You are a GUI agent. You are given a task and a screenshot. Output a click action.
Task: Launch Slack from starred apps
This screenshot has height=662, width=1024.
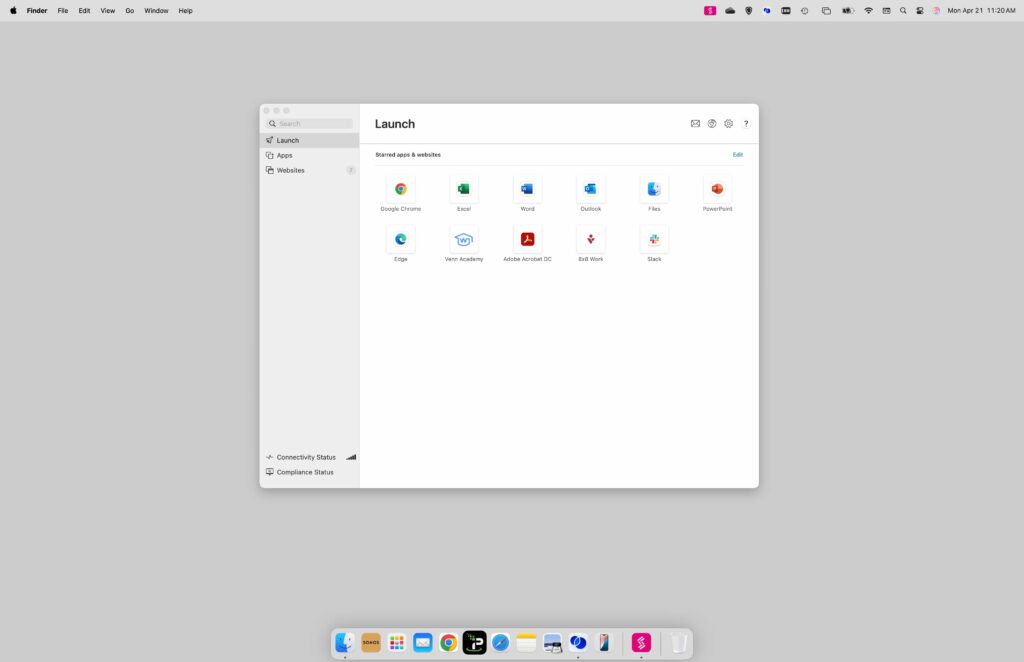click(x=654, y=239)
